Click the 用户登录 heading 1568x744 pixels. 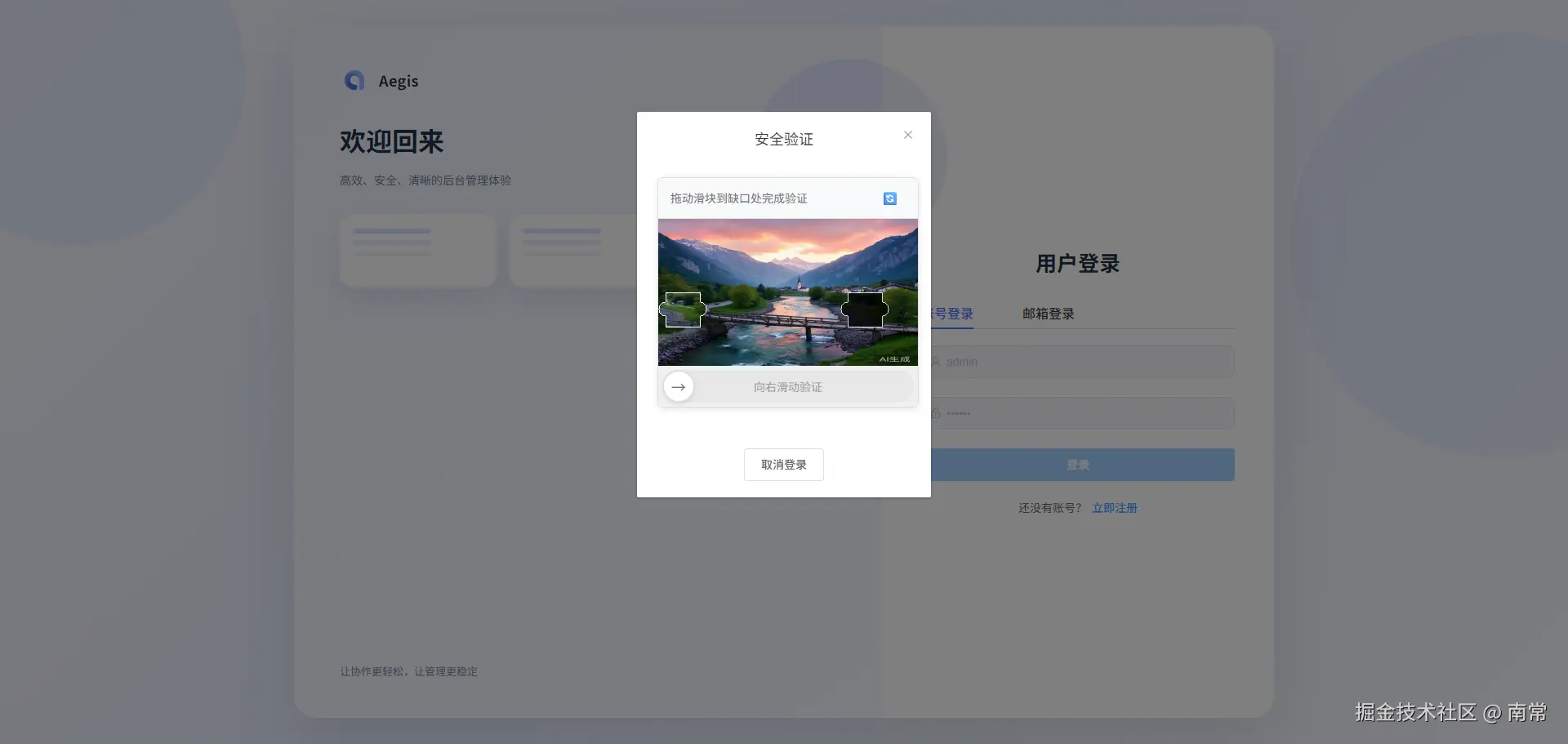point(1078,264)
